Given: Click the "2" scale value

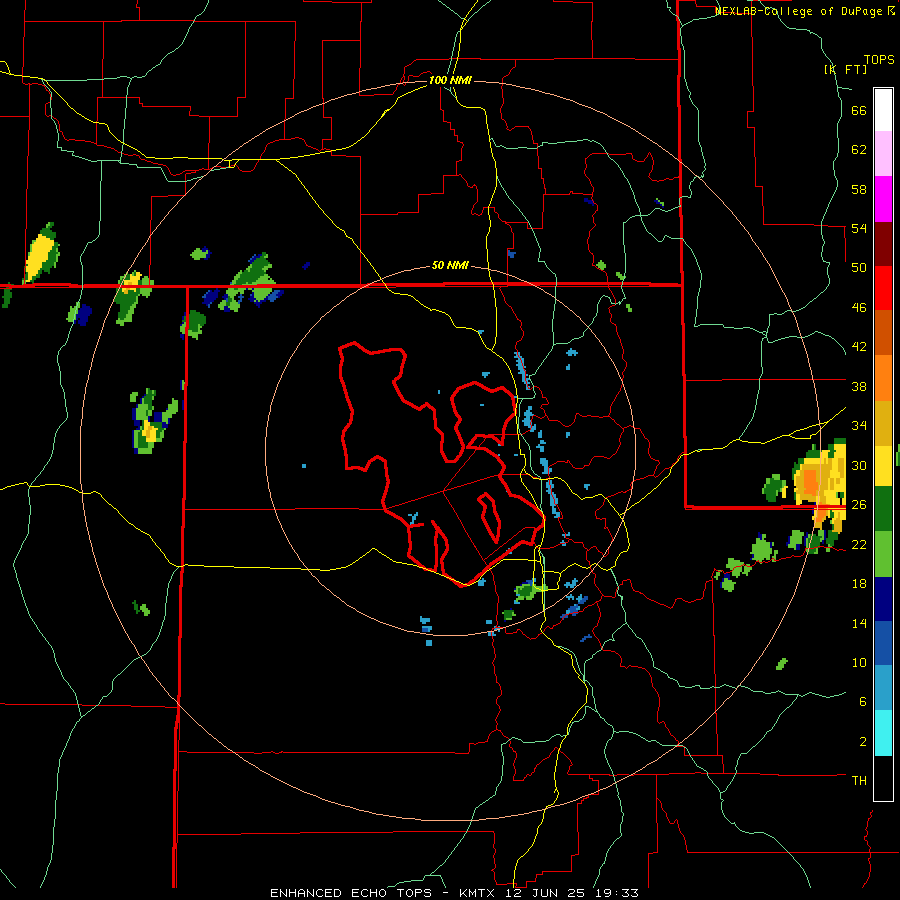Looking at the screenshot, I should click(862, 742).
